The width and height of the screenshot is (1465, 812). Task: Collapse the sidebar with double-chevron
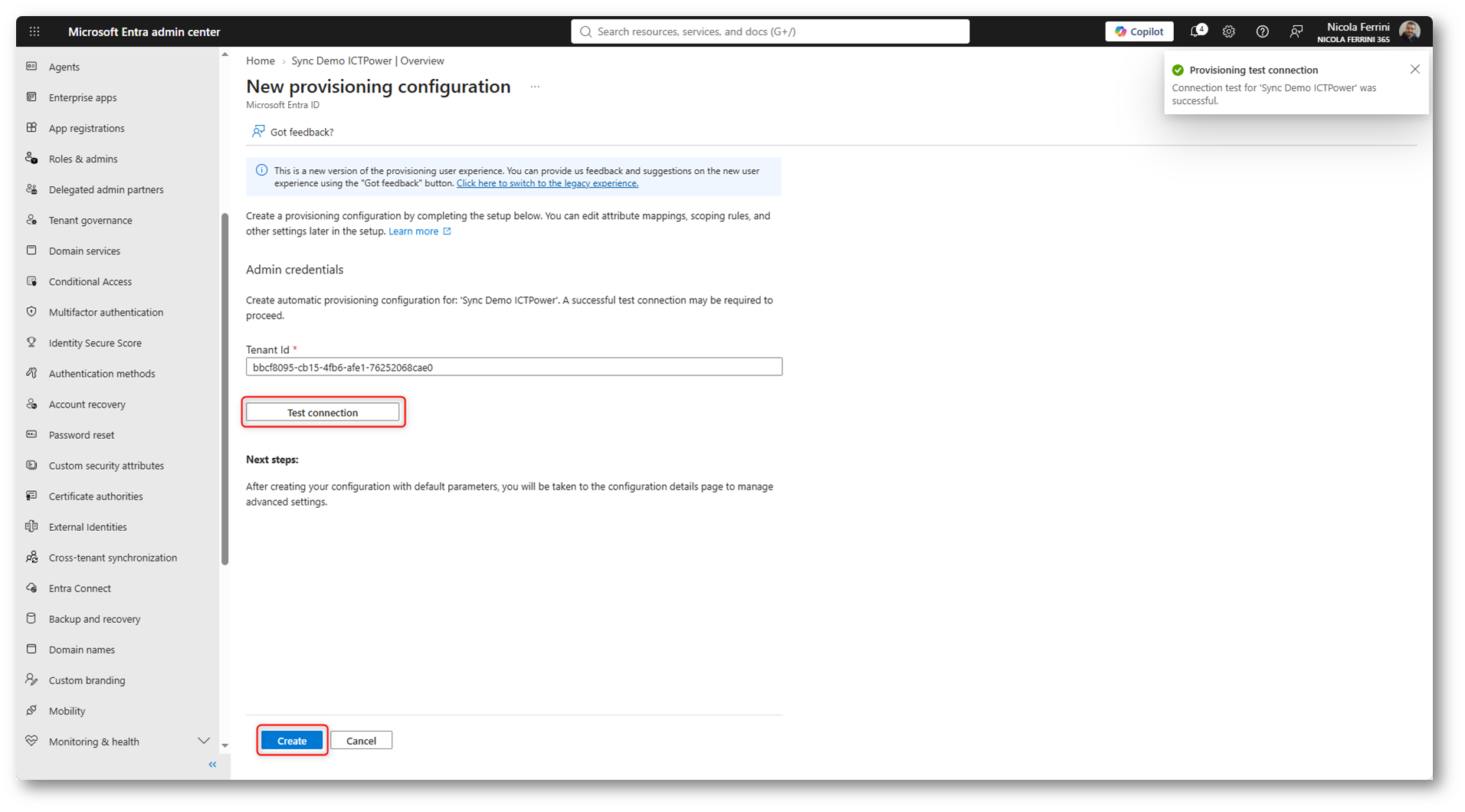212,765
